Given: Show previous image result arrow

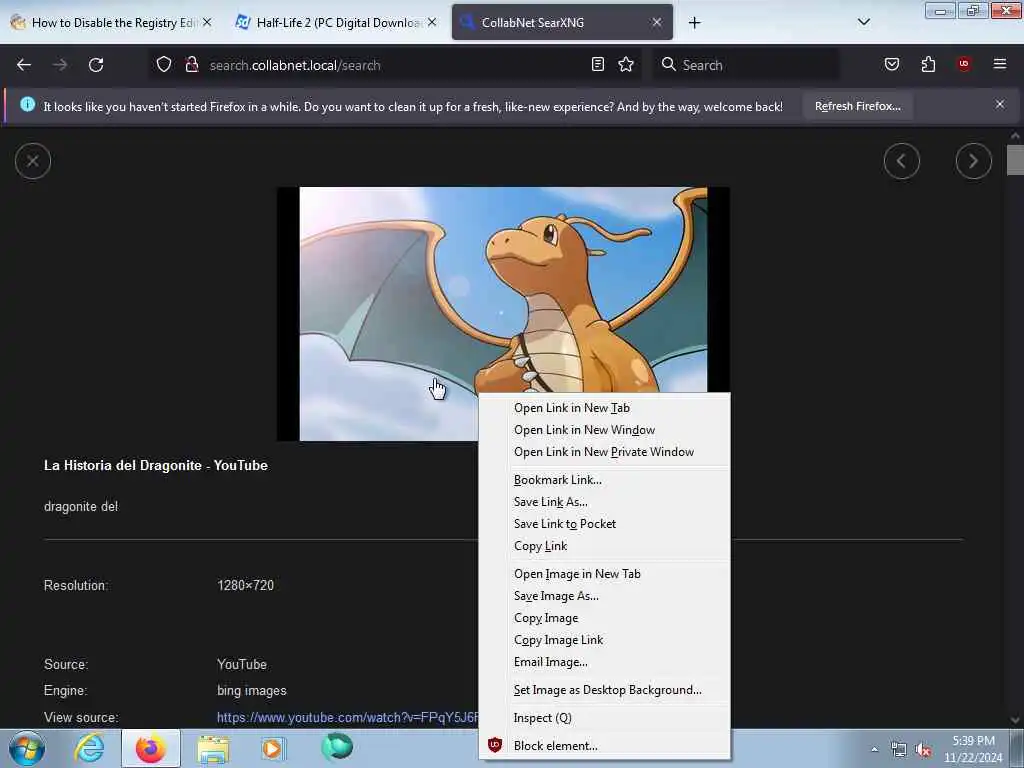Looking at the screenshot, I should tap(901, 161).
